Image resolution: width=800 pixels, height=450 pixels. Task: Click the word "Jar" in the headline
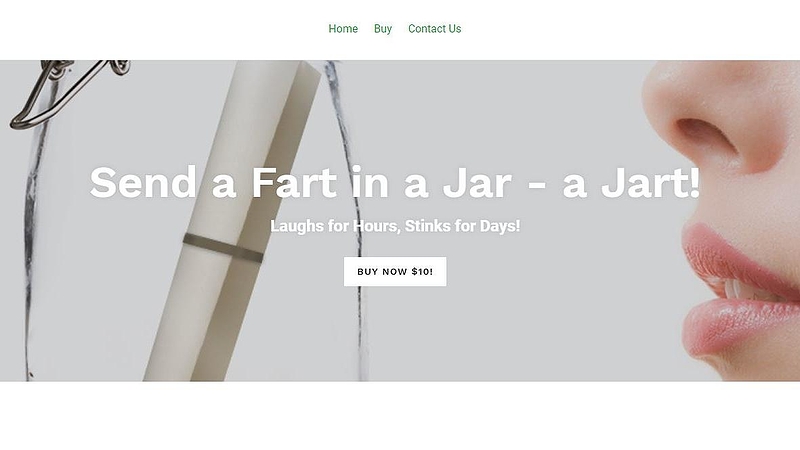(477, 182)
